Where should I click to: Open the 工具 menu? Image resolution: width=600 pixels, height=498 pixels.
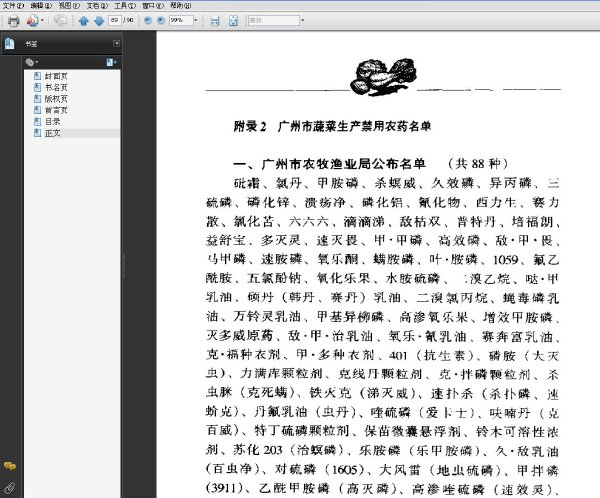coord(125,5)
